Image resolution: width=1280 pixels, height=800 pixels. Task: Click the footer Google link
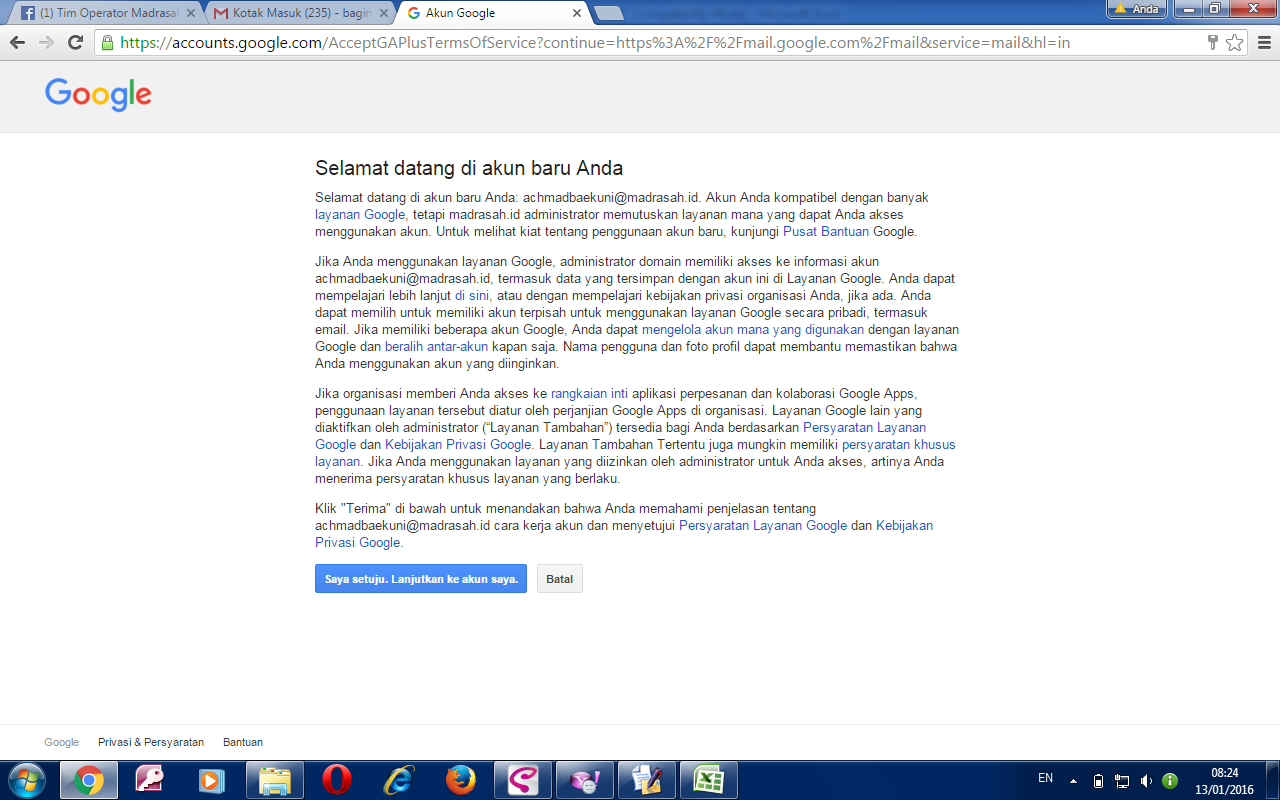[61, 742]
